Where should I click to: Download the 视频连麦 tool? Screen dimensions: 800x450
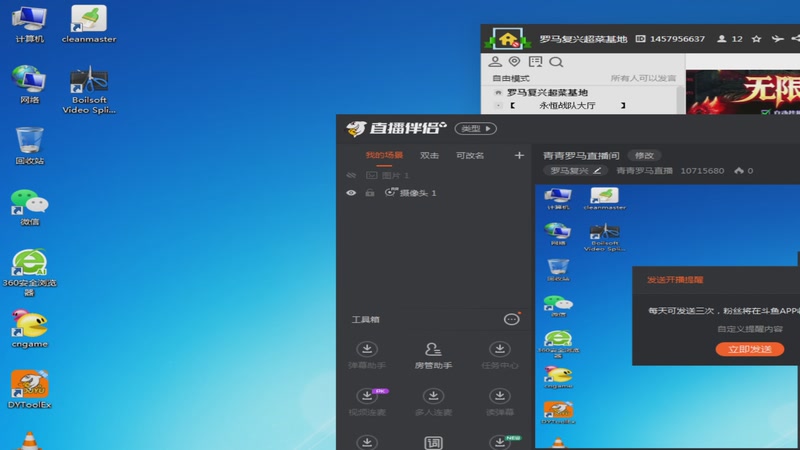[367, 402]
